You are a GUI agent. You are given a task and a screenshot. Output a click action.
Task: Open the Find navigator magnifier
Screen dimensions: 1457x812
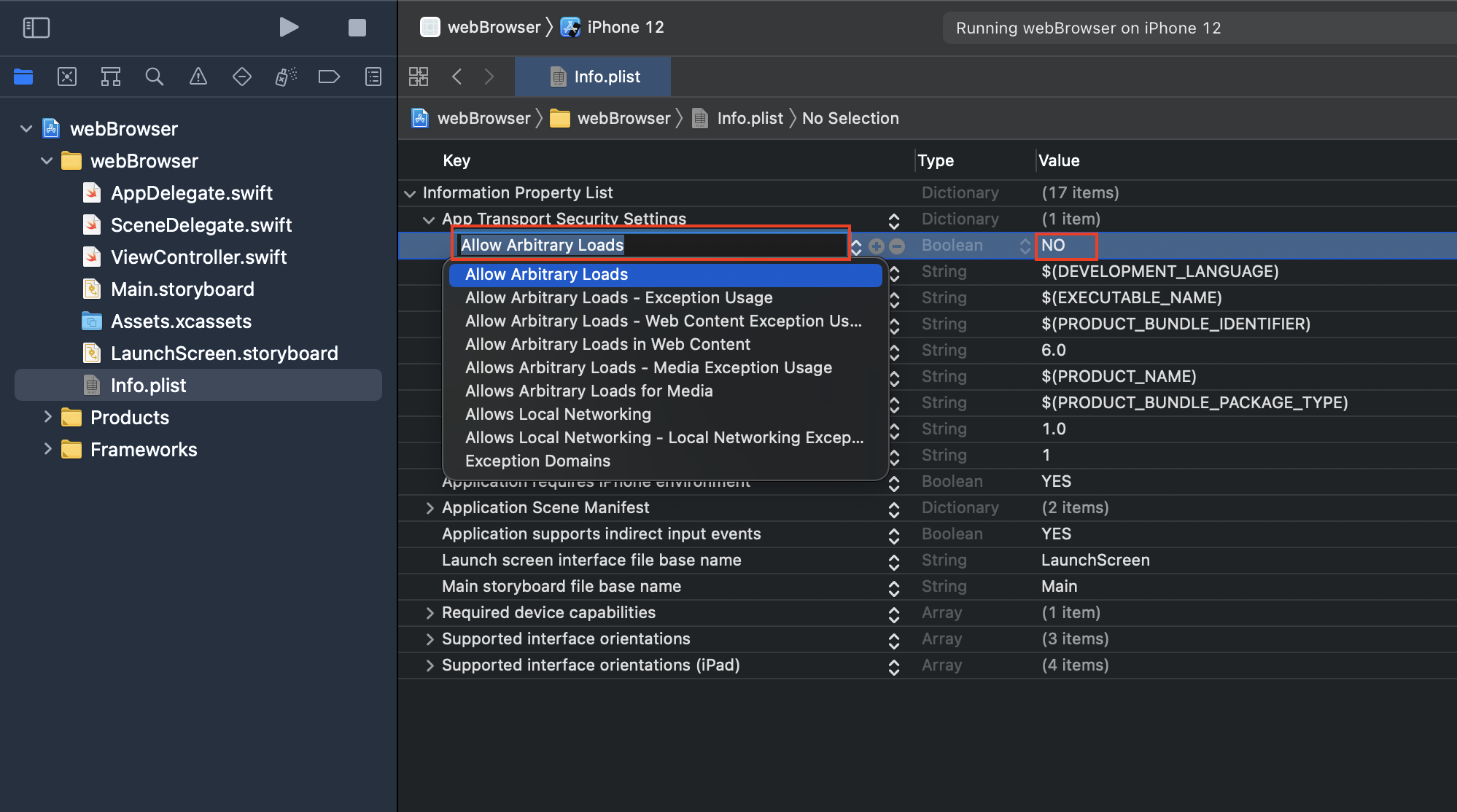coord(154,77)
